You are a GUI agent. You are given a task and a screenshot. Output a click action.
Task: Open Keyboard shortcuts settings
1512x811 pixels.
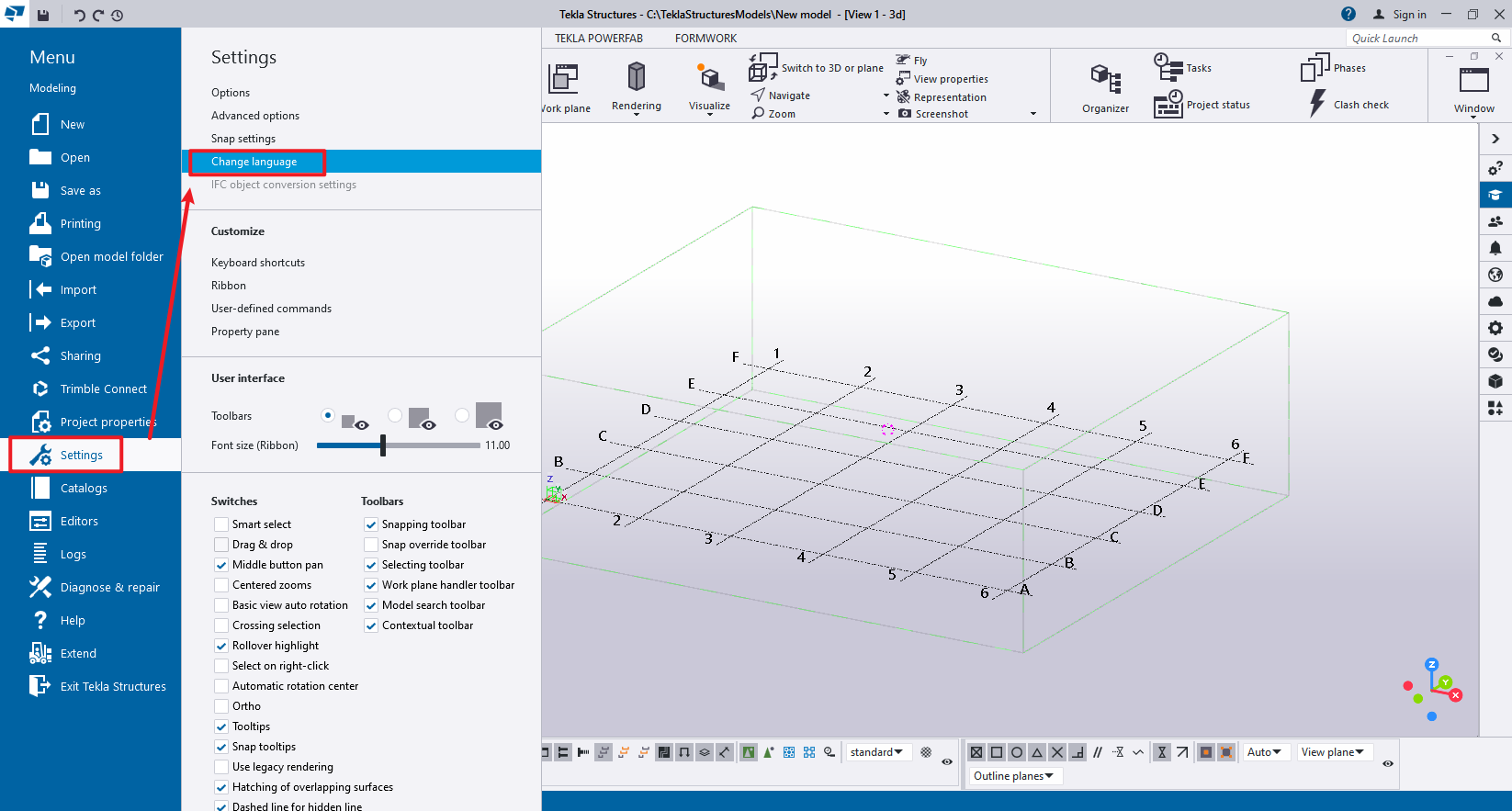(258, 263)
